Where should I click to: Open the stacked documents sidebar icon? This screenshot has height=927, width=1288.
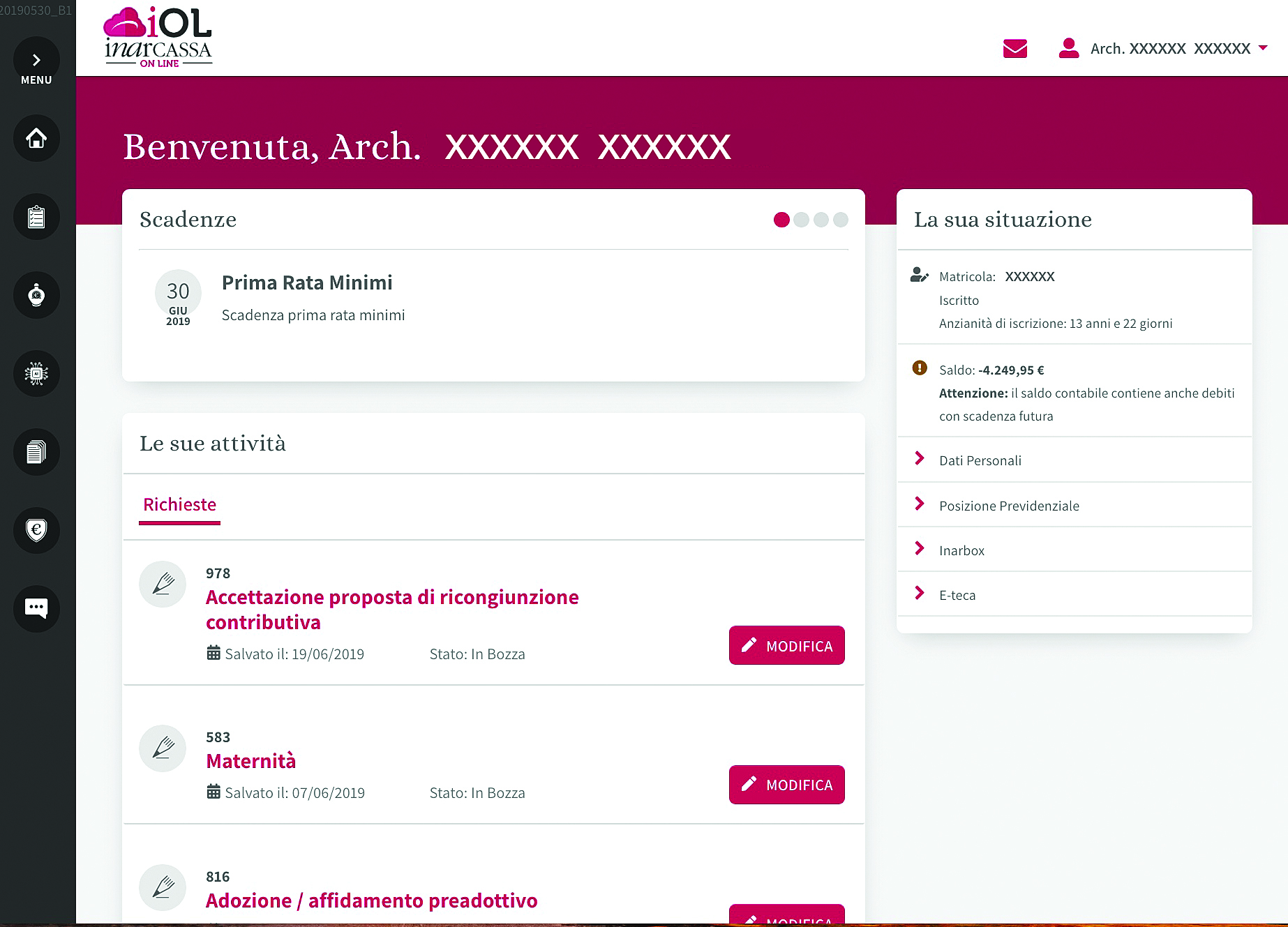(36, 452)
